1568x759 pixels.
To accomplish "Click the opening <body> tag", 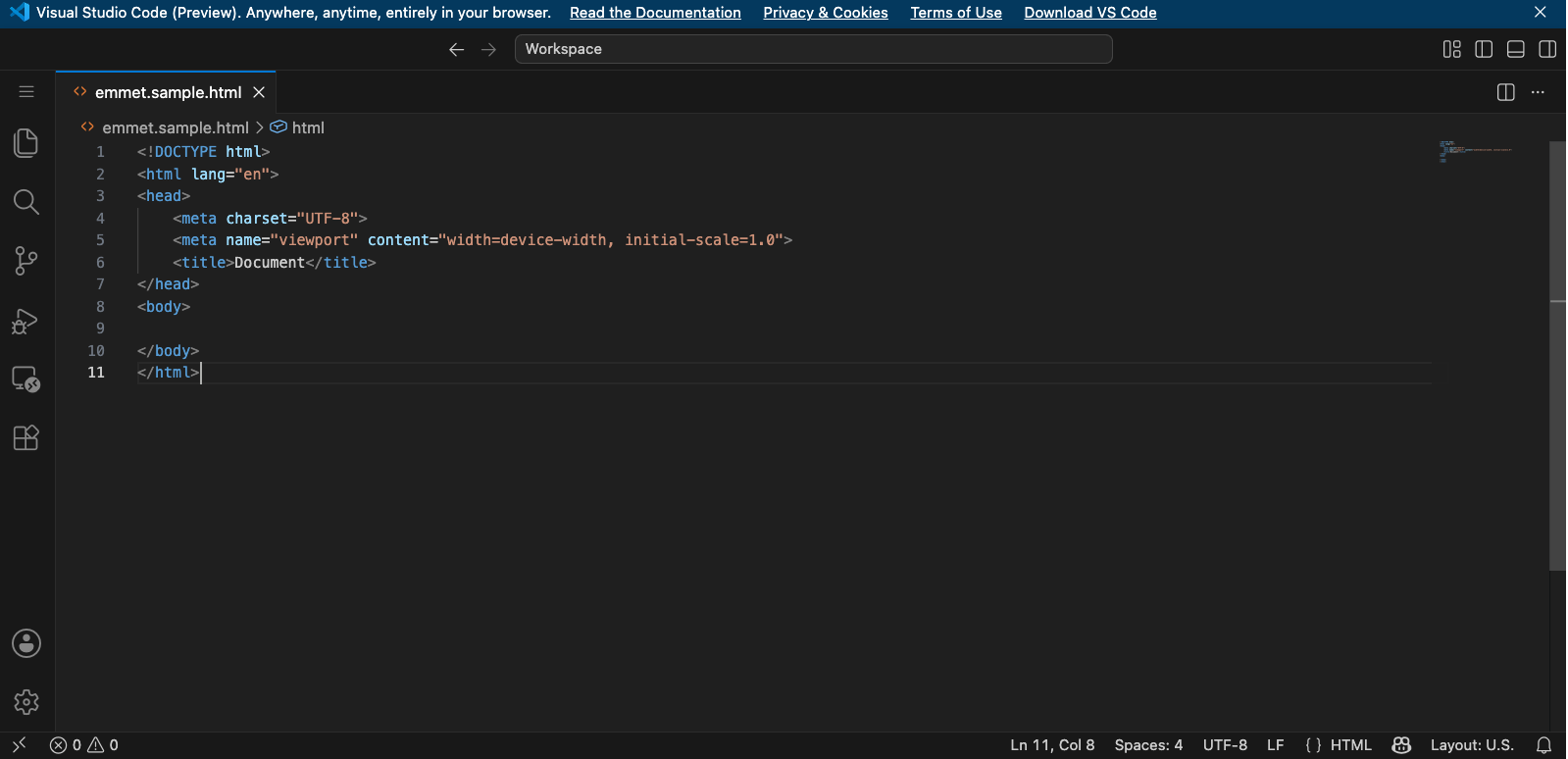I will [164, 307].
